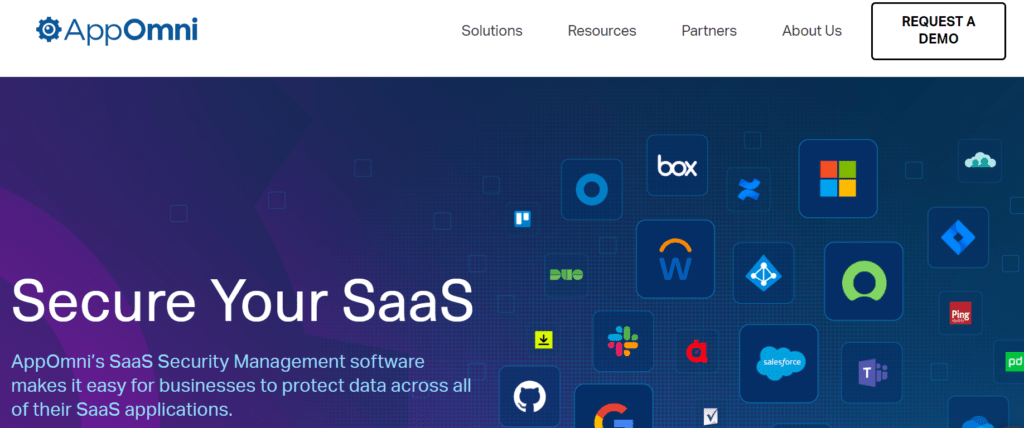Select the Slack icon tile
The width and height of the screenshot is (1024, 428).
tap(623, 341)
